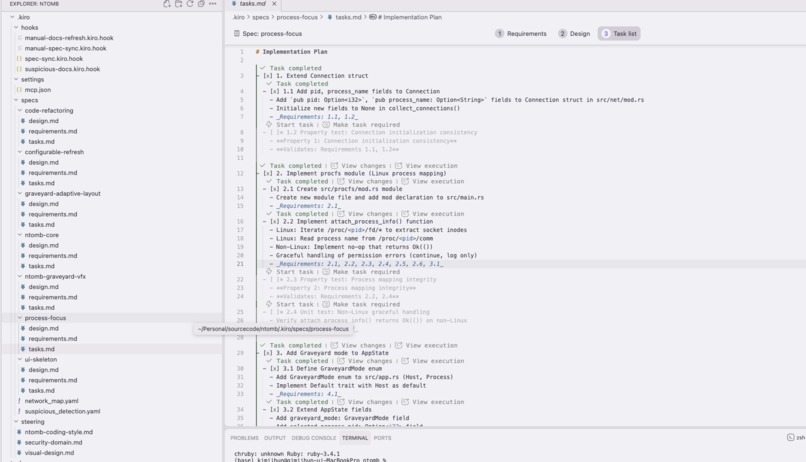Toggle checkbox for 3. Add Graveyard mode to AppState
806x462 pixels.
(268, 353)
